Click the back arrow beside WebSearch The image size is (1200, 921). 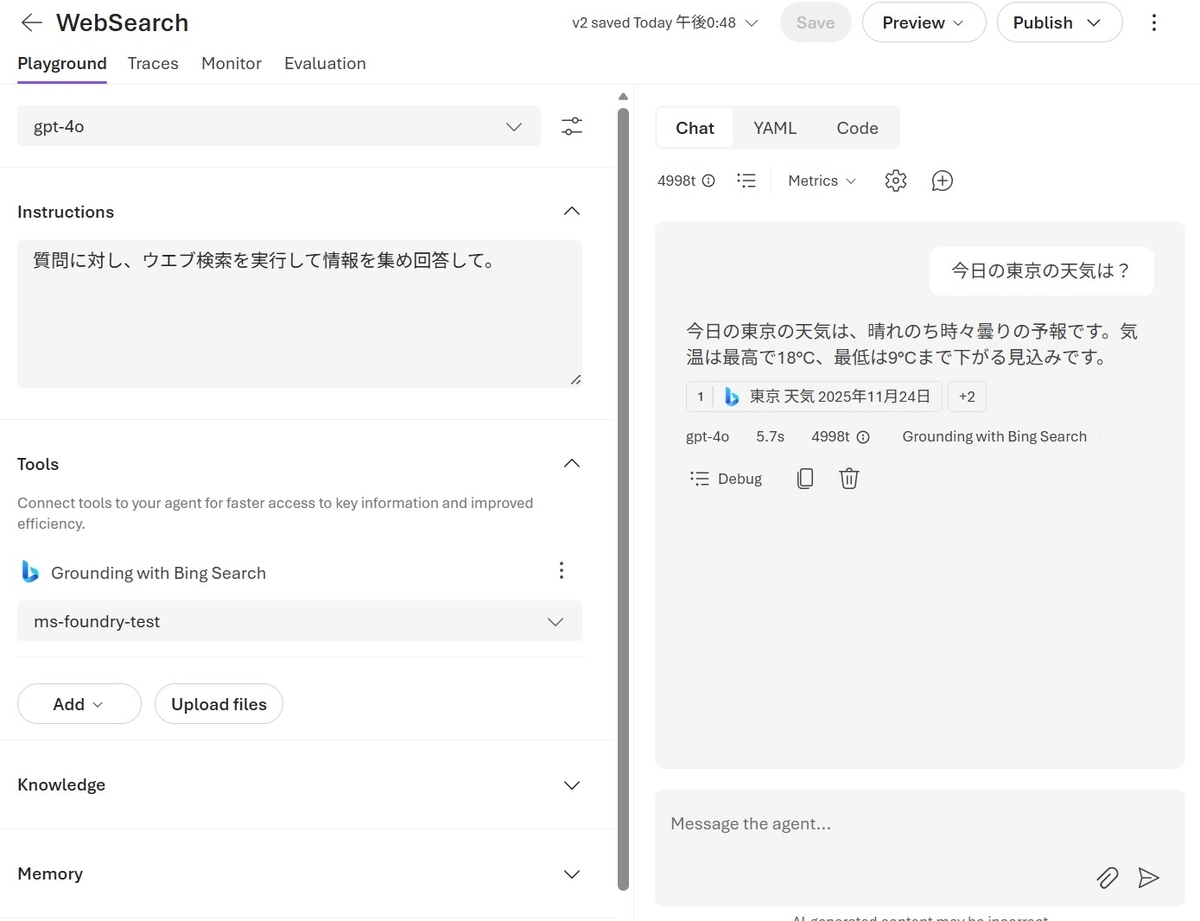click(x=32, y=22)
